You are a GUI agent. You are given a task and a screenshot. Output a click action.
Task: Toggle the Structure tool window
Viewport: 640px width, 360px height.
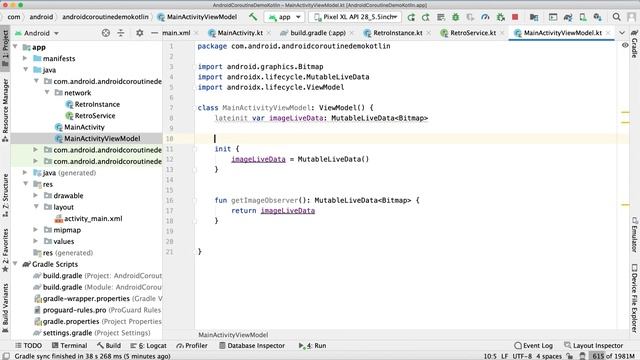tap(5, 196)
